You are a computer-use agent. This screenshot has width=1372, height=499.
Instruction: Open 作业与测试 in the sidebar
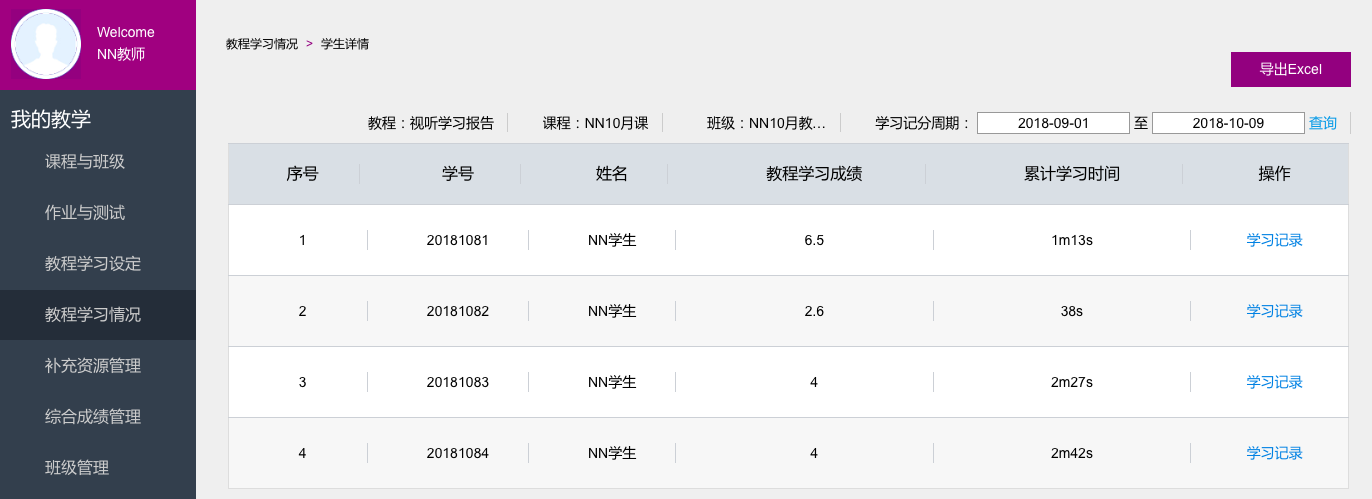click(85, 213)
